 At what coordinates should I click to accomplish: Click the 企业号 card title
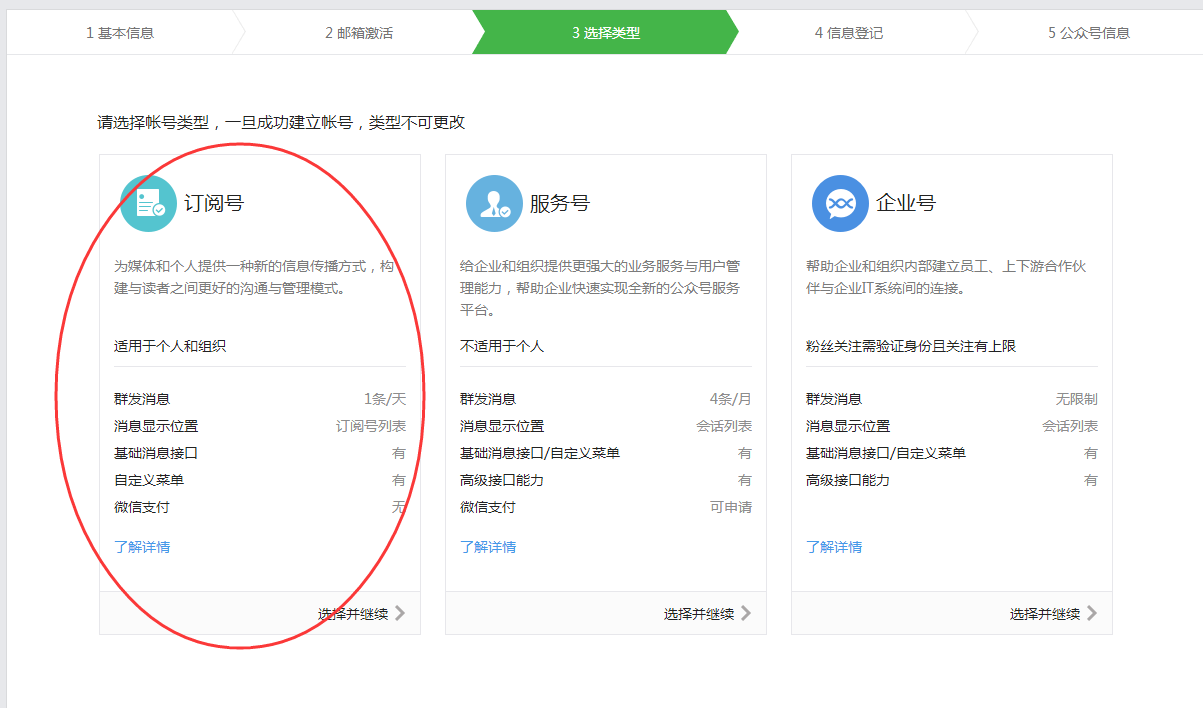tap(906, 203)
